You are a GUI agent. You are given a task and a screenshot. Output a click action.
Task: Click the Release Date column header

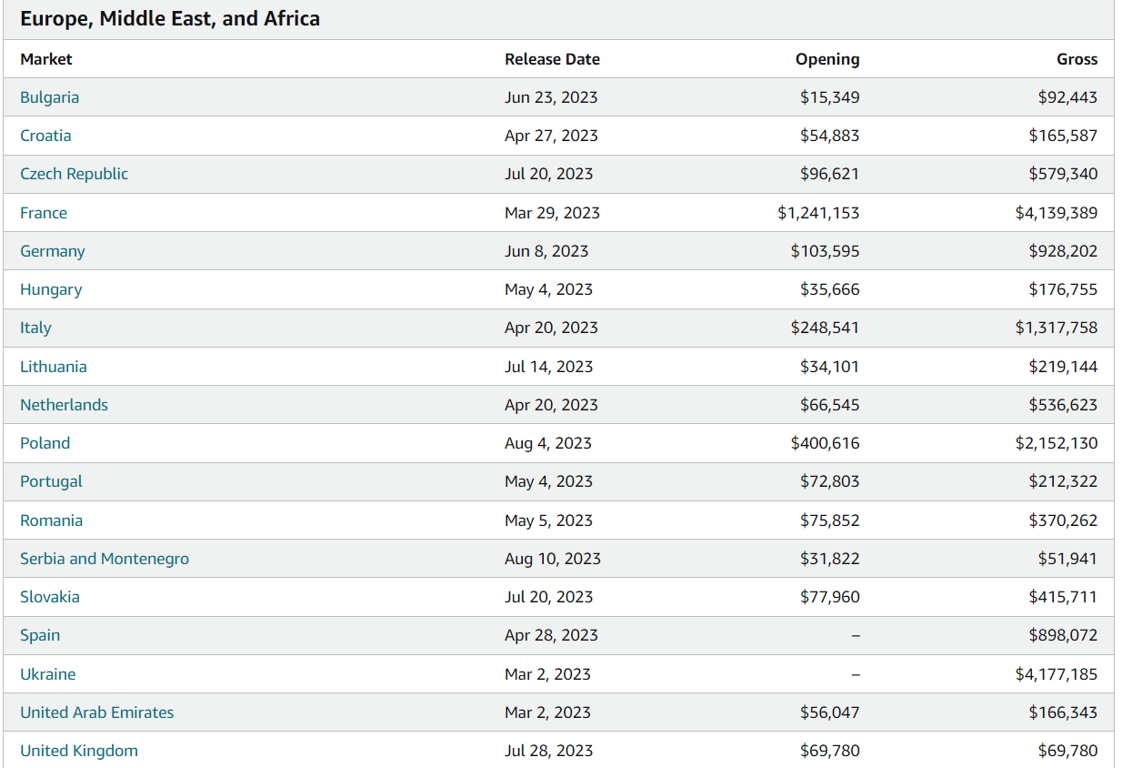(x=552, y=59)
